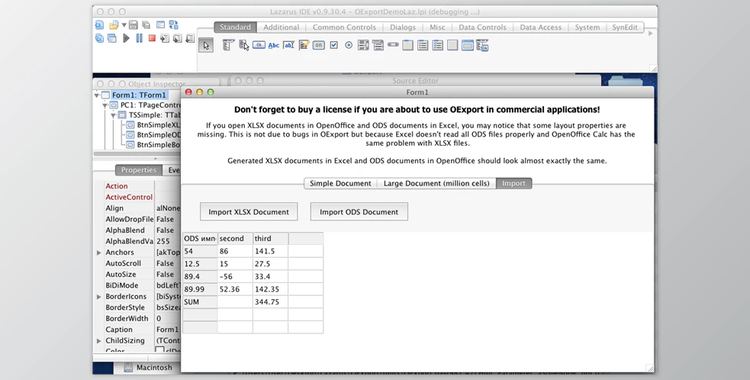Select BtnSimpleXL component in Object Inspector tree
This screenshot has width=750, height=380.
click(x=154, y=124)
